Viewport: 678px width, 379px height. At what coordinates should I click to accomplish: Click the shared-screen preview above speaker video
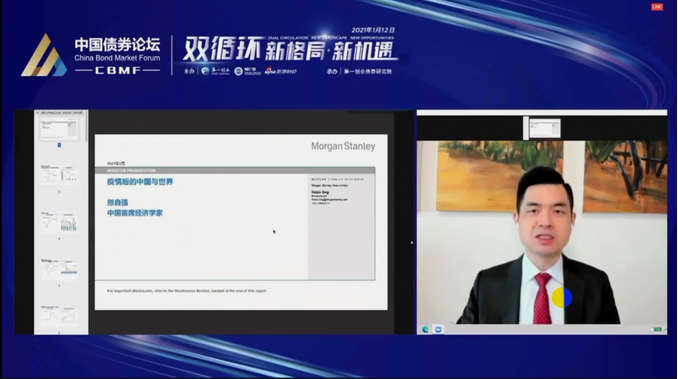(545, 128)
